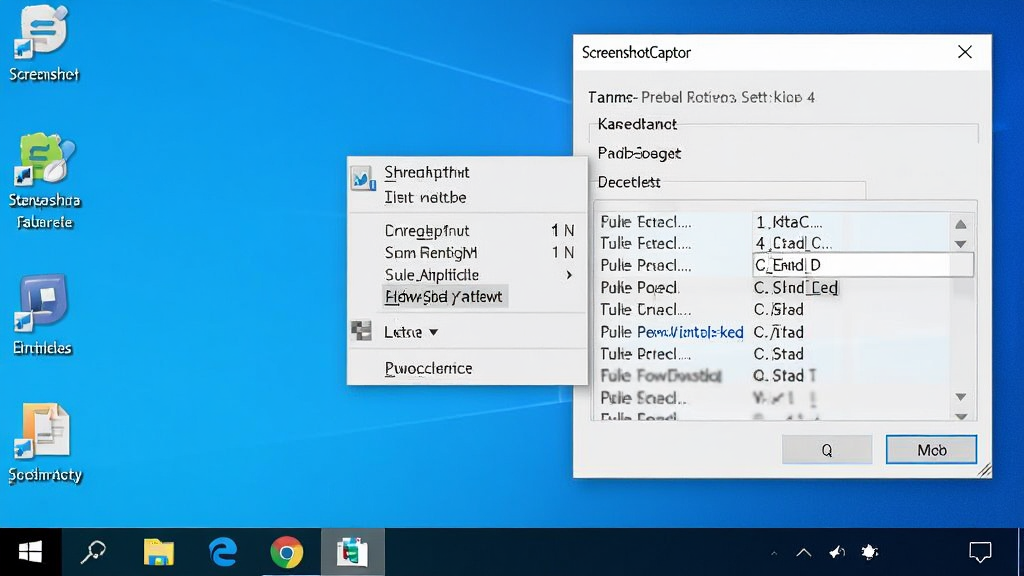
Task: Select the Tulıe Cnacl... row name
Action: (645, 310)
